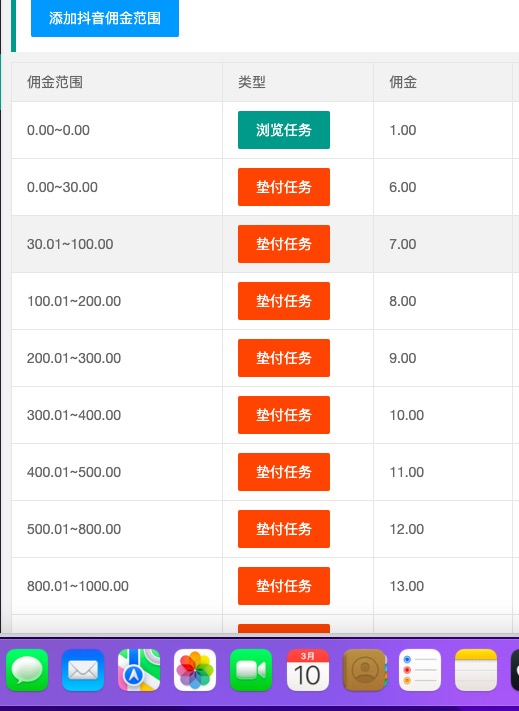Open the Mail app in the dock

tap(83, 670)
